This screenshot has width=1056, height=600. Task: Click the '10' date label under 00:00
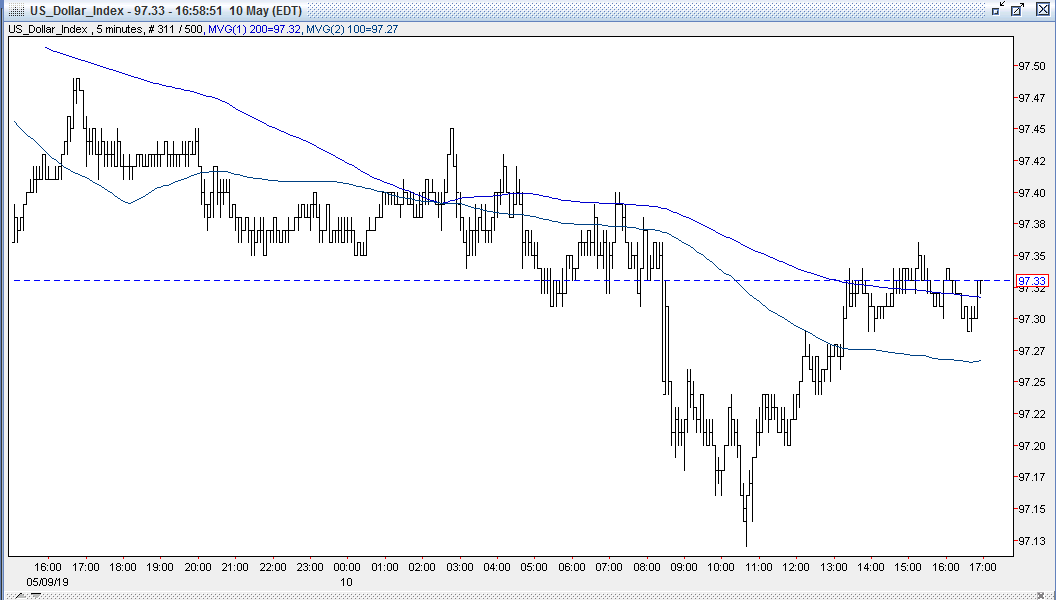pos(346,581)
